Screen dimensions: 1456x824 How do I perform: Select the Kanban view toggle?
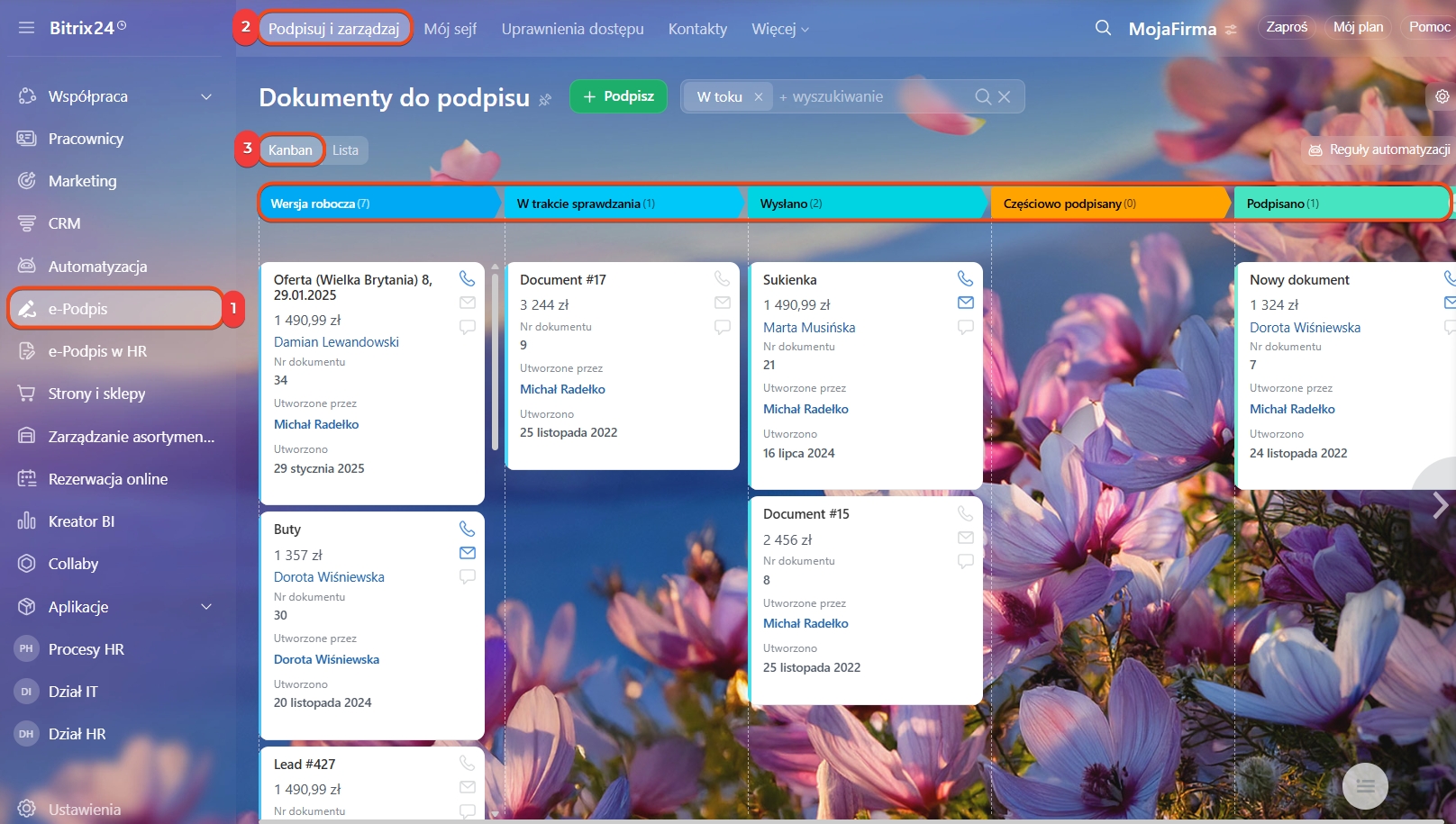click(x=290, y=150)
